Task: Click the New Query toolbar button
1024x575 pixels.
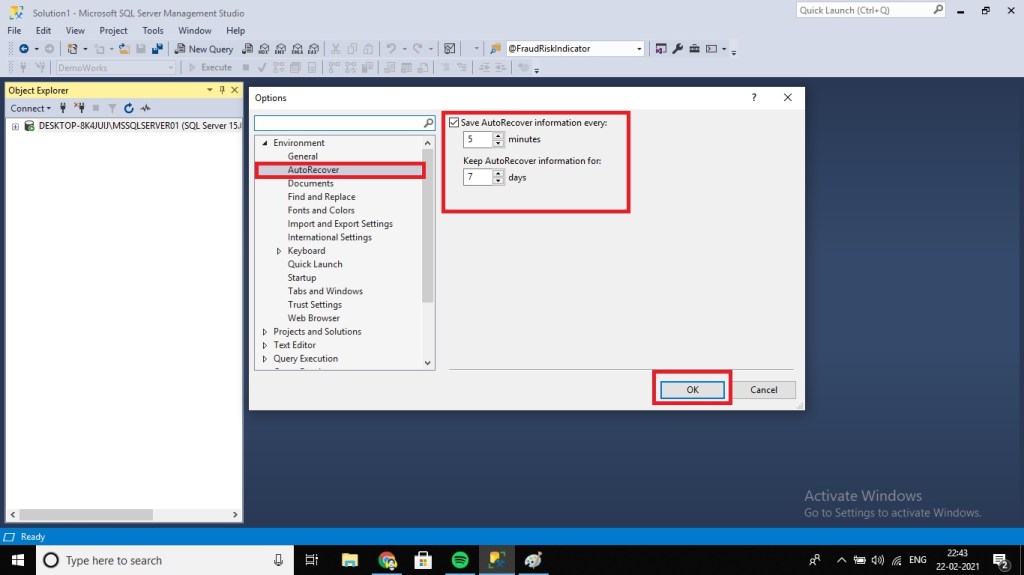Action: [205, 48]
